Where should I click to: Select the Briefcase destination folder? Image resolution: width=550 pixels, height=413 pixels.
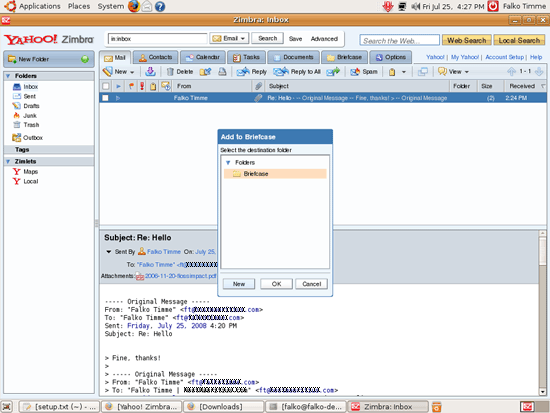tap(275, 174)
